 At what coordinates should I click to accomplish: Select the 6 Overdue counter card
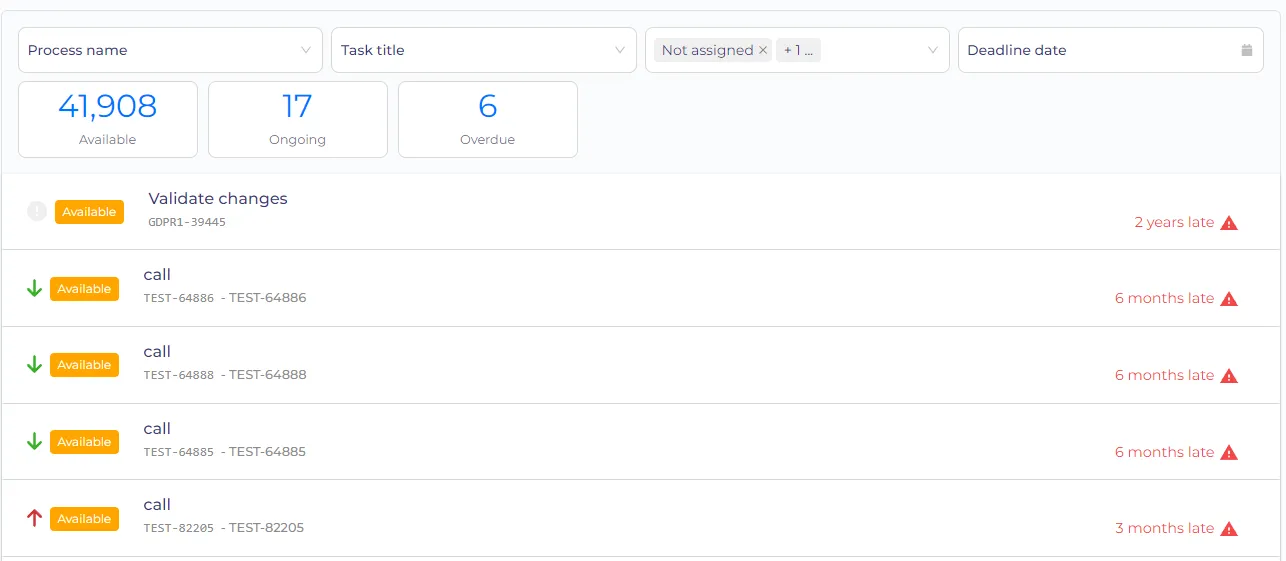[488, 119]
